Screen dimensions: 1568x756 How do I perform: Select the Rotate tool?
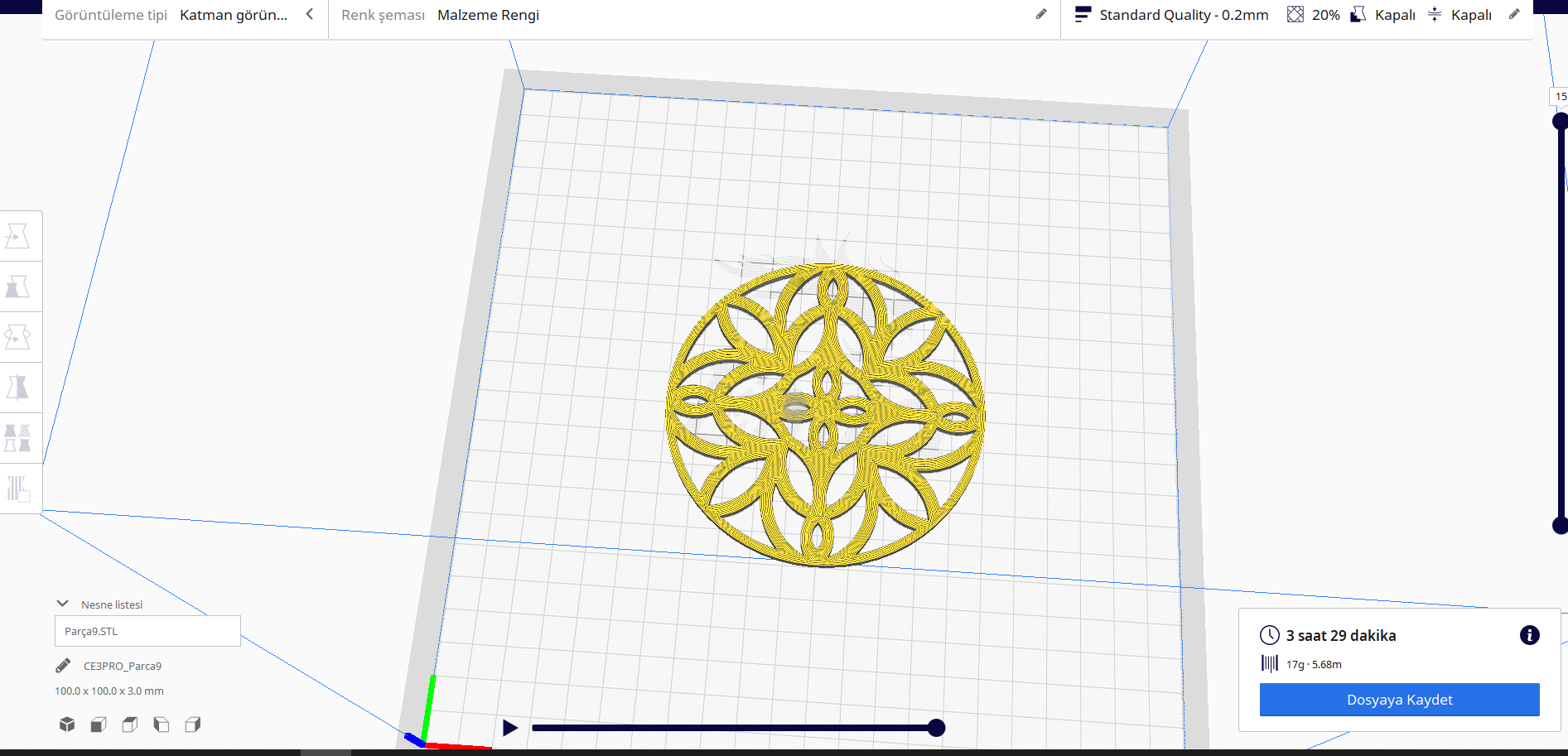20,336
